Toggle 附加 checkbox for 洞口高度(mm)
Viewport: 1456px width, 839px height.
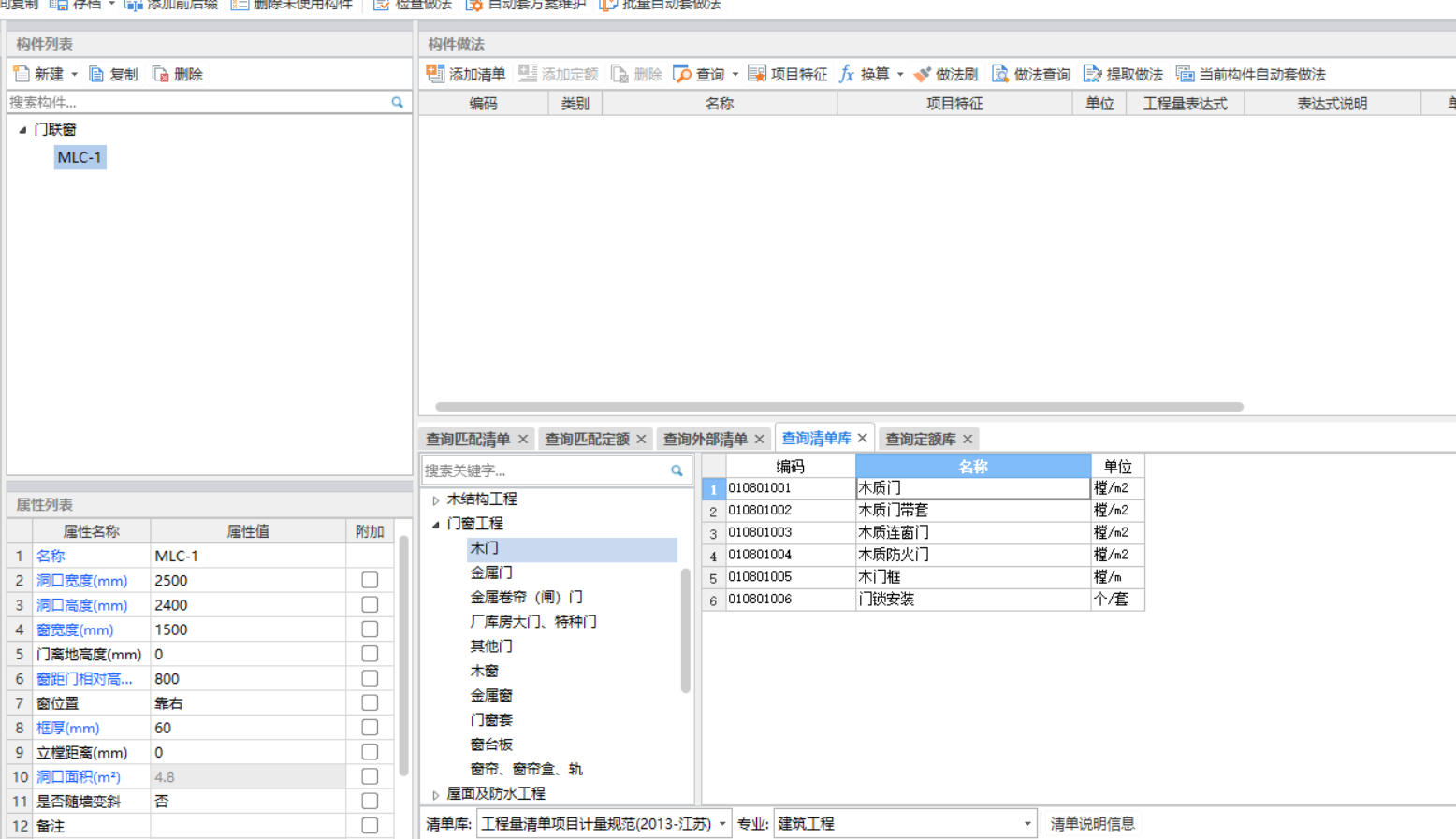pyautogui.click(x=370, y=605)
